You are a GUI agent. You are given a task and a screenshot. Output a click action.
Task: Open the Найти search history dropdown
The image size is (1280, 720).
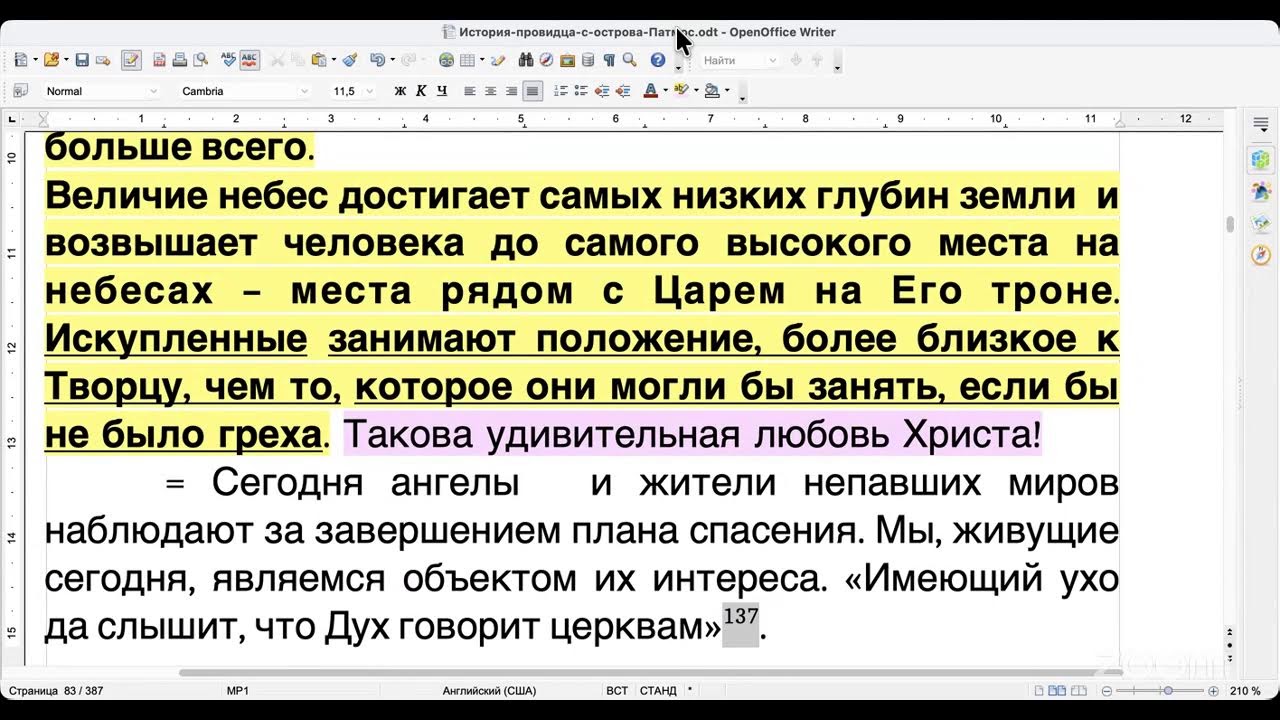tap(772, 60)
